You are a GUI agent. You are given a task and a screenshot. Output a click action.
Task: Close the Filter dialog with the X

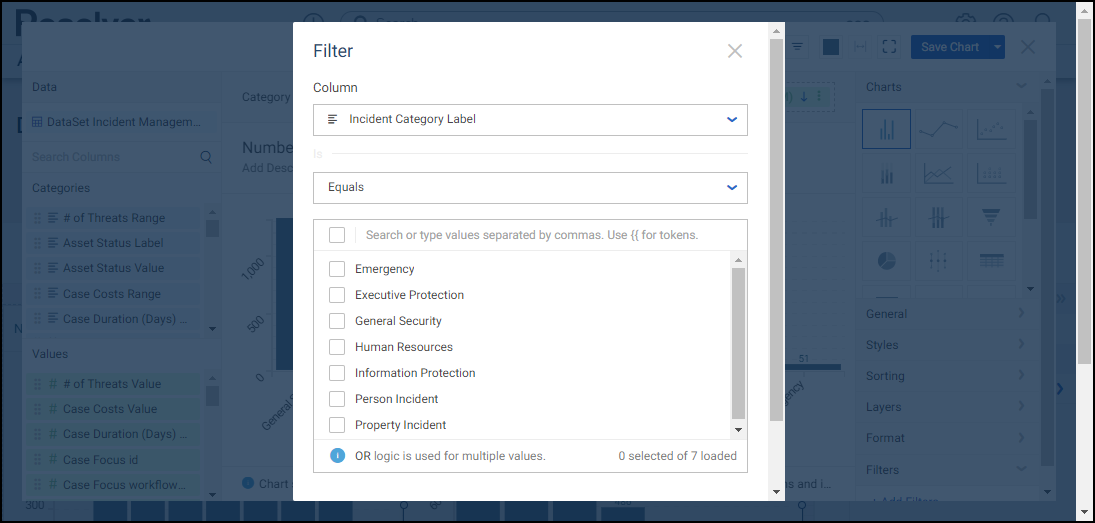[x=735, y=51]
